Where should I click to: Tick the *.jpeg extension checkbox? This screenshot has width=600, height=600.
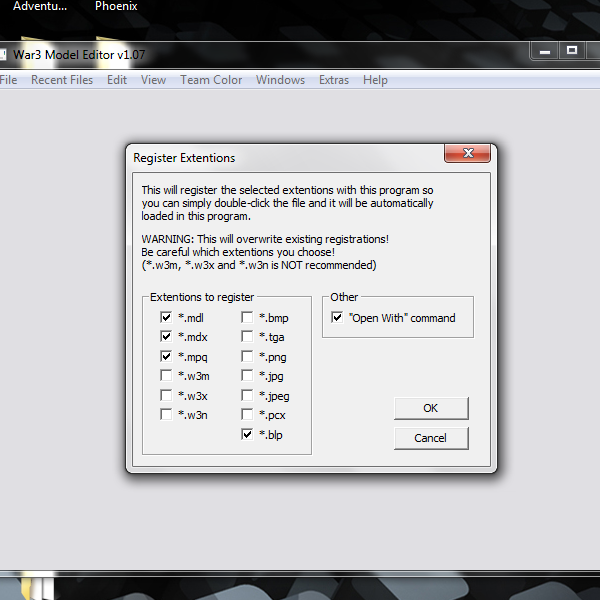pos(247,395)
